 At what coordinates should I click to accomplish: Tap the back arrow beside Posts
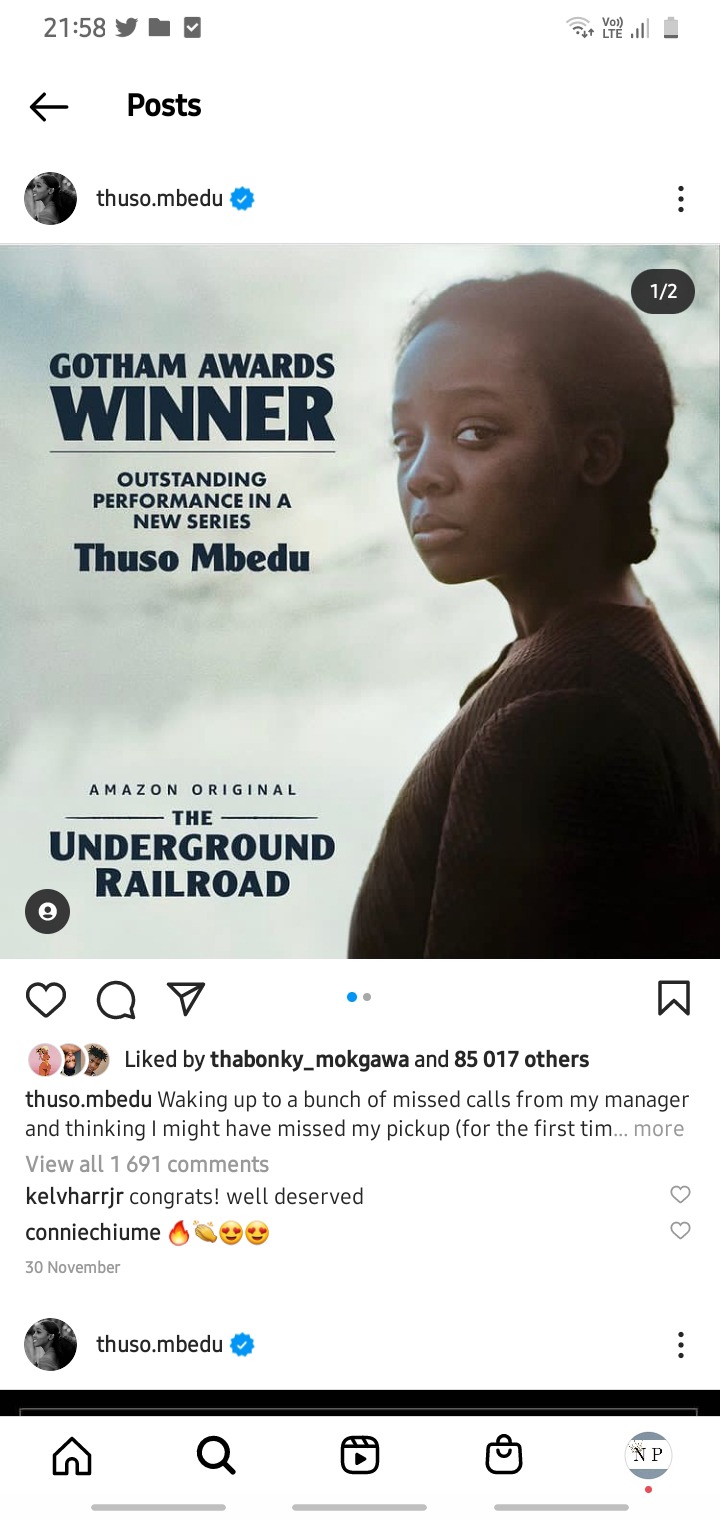(49, 106)
